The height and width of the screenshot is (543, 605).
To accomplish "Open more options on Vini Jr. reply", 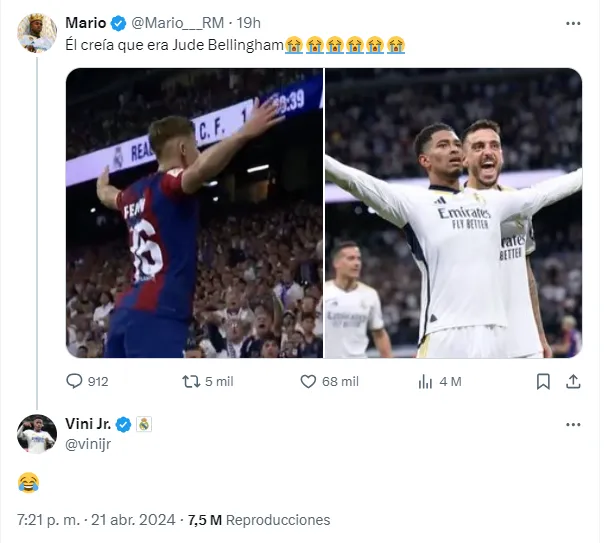I will [x=573, y=424].
